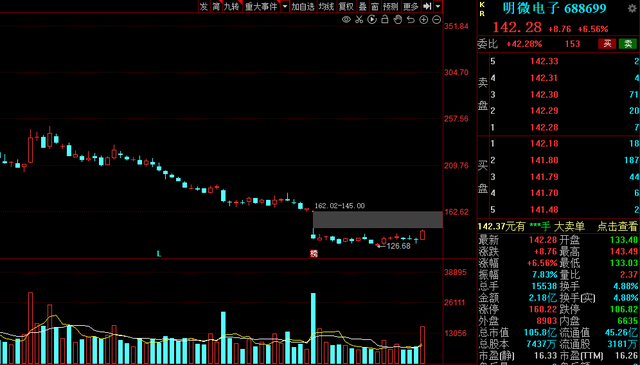Click the jump-to-end arrow icon in toolbar
This screenshot has height=365, width=640.
427,6
